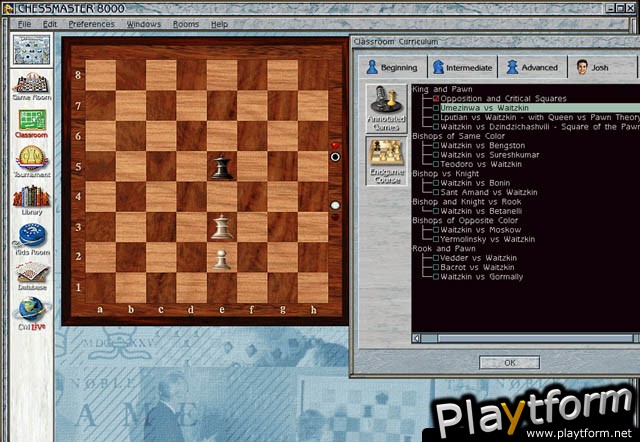Open the Preferences menu

(x=91, y=24)
